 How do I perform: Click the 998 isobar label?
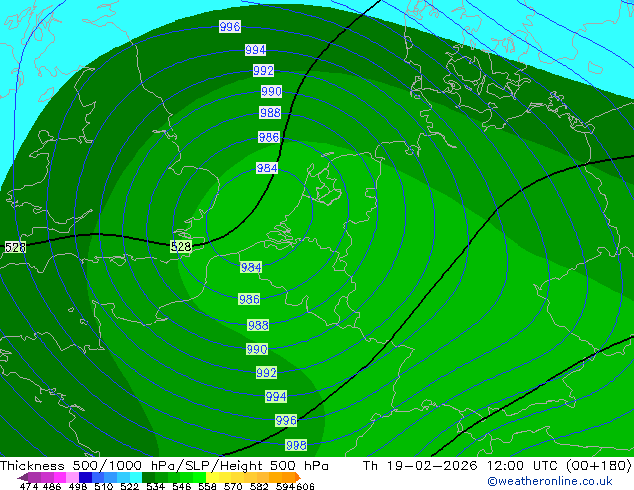pyautogui.click(x=296, y=446)
